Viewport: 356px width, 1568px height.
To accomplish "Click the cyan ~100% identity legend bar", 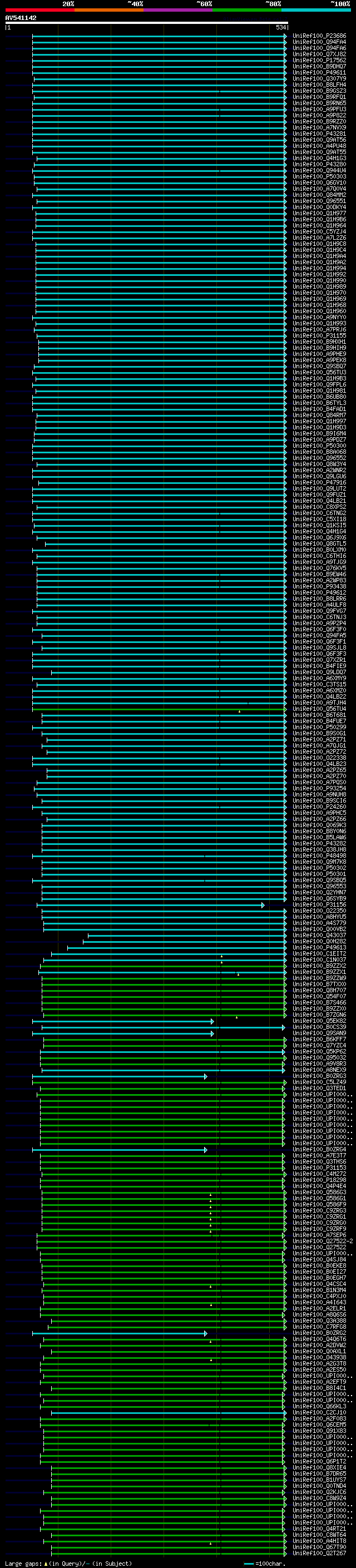I will pyautogui.click(x=316, y=10).
